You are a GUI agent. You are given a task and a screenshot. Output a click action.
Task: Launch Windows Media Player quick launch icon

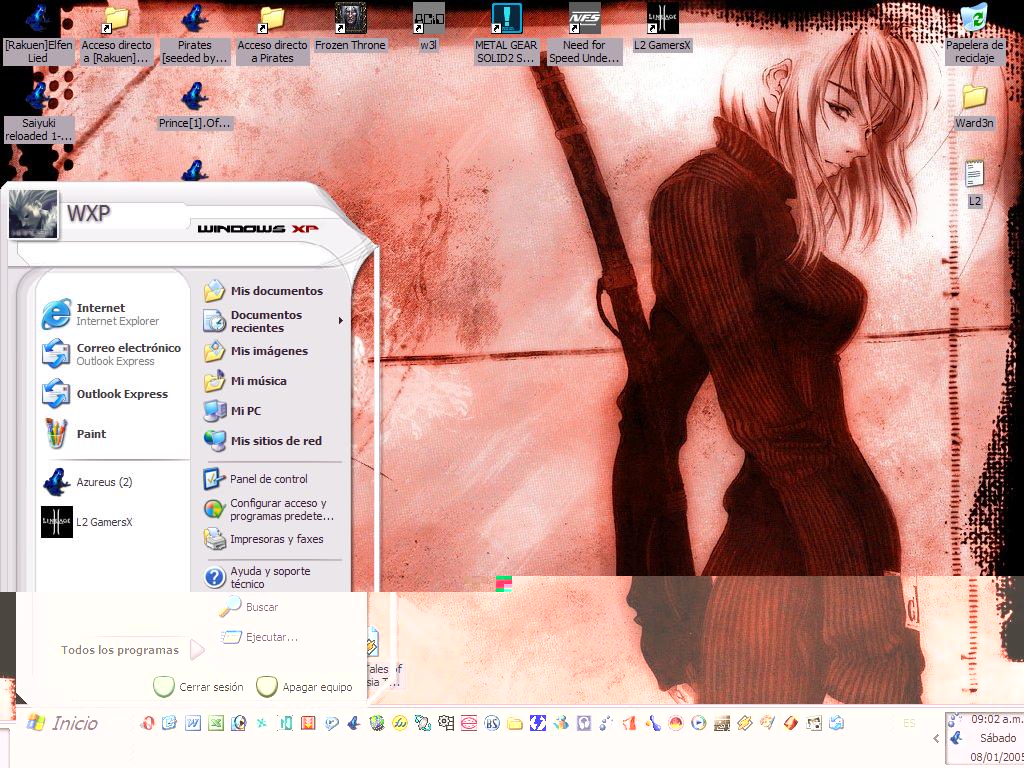698,723
